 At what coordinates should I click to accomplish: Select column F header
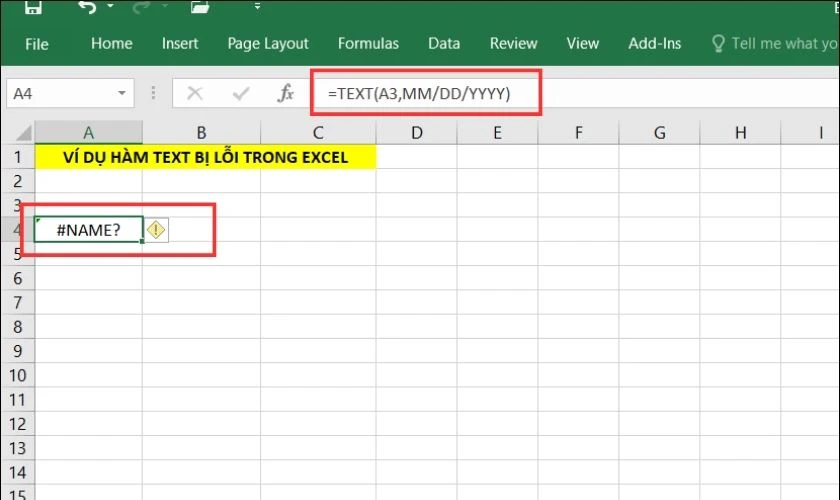tap(579, 132)
